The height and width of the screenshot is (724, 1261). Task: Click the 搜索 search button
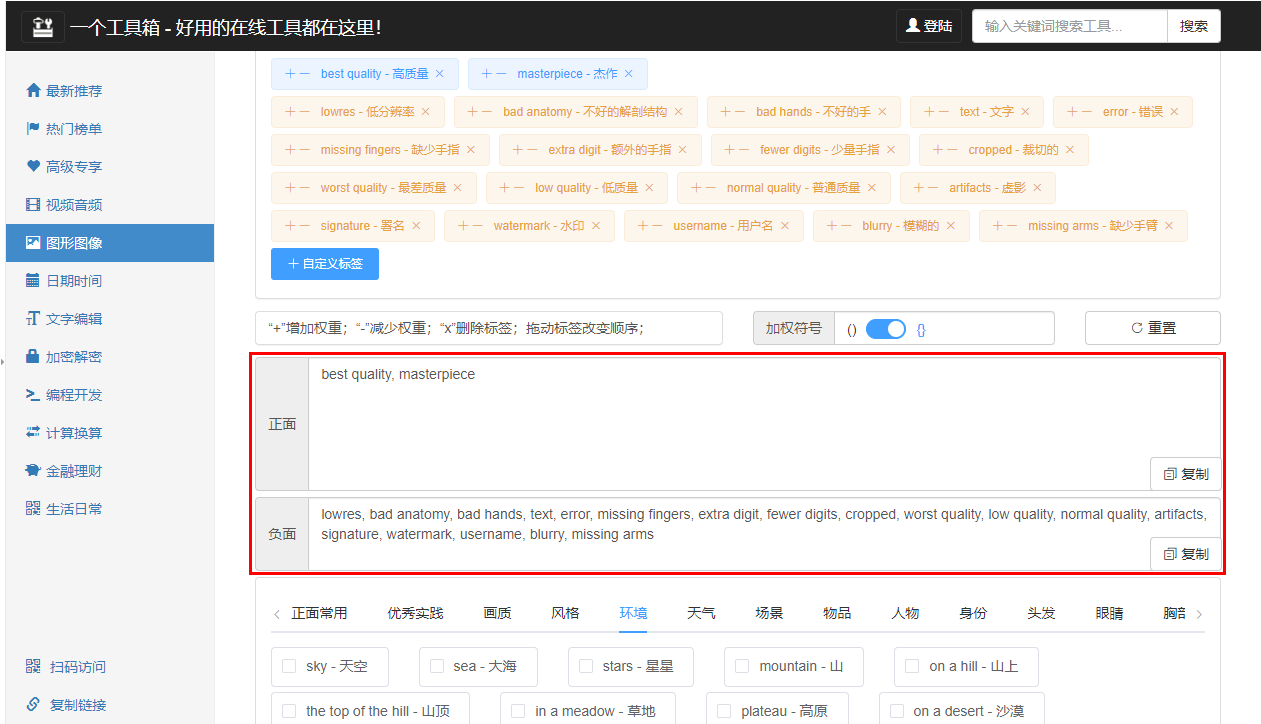point(1194,26)
